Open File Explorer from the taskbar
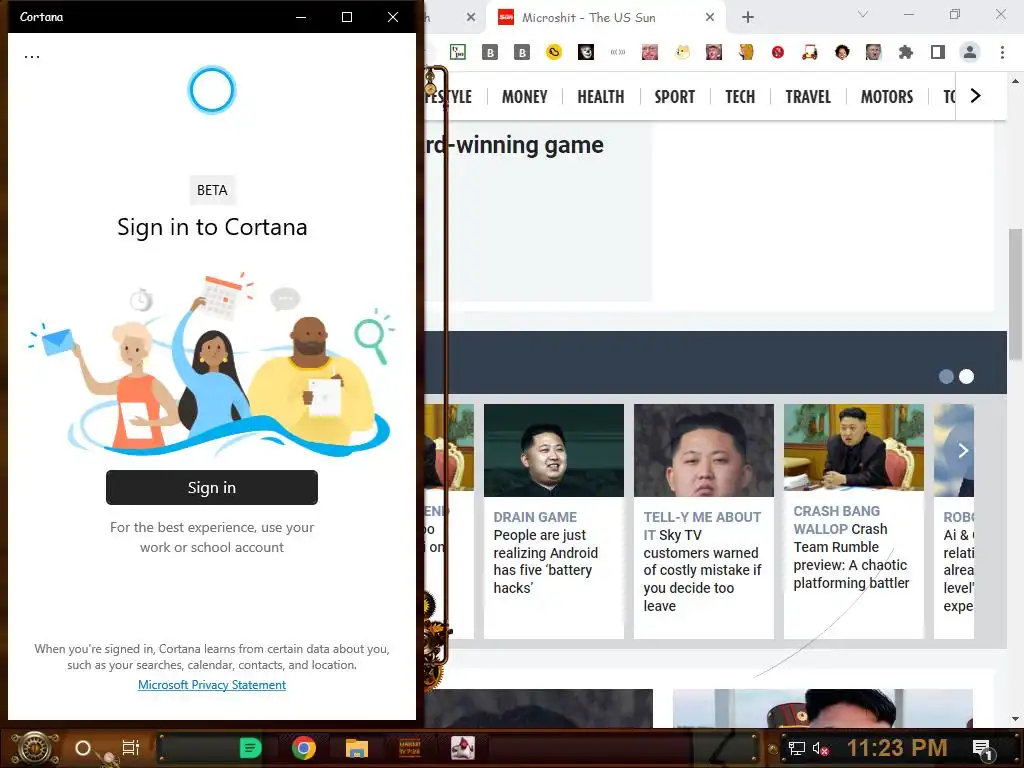Viewport: 1024px width, 768px height. (357, 748)
